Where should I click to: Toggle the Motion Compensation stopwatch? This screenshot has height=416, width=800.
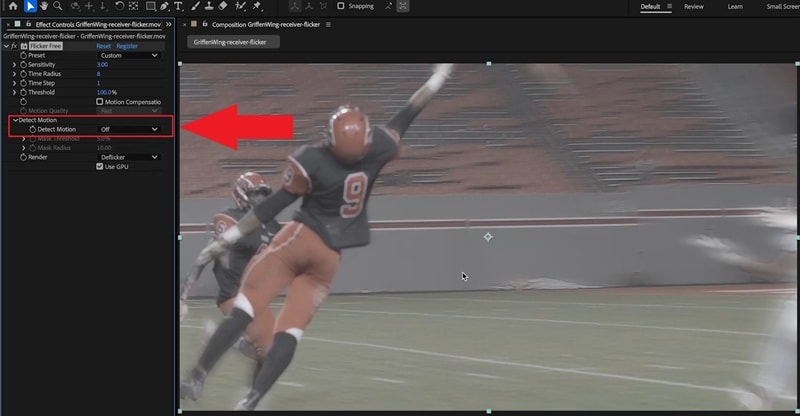pos(23,102)
